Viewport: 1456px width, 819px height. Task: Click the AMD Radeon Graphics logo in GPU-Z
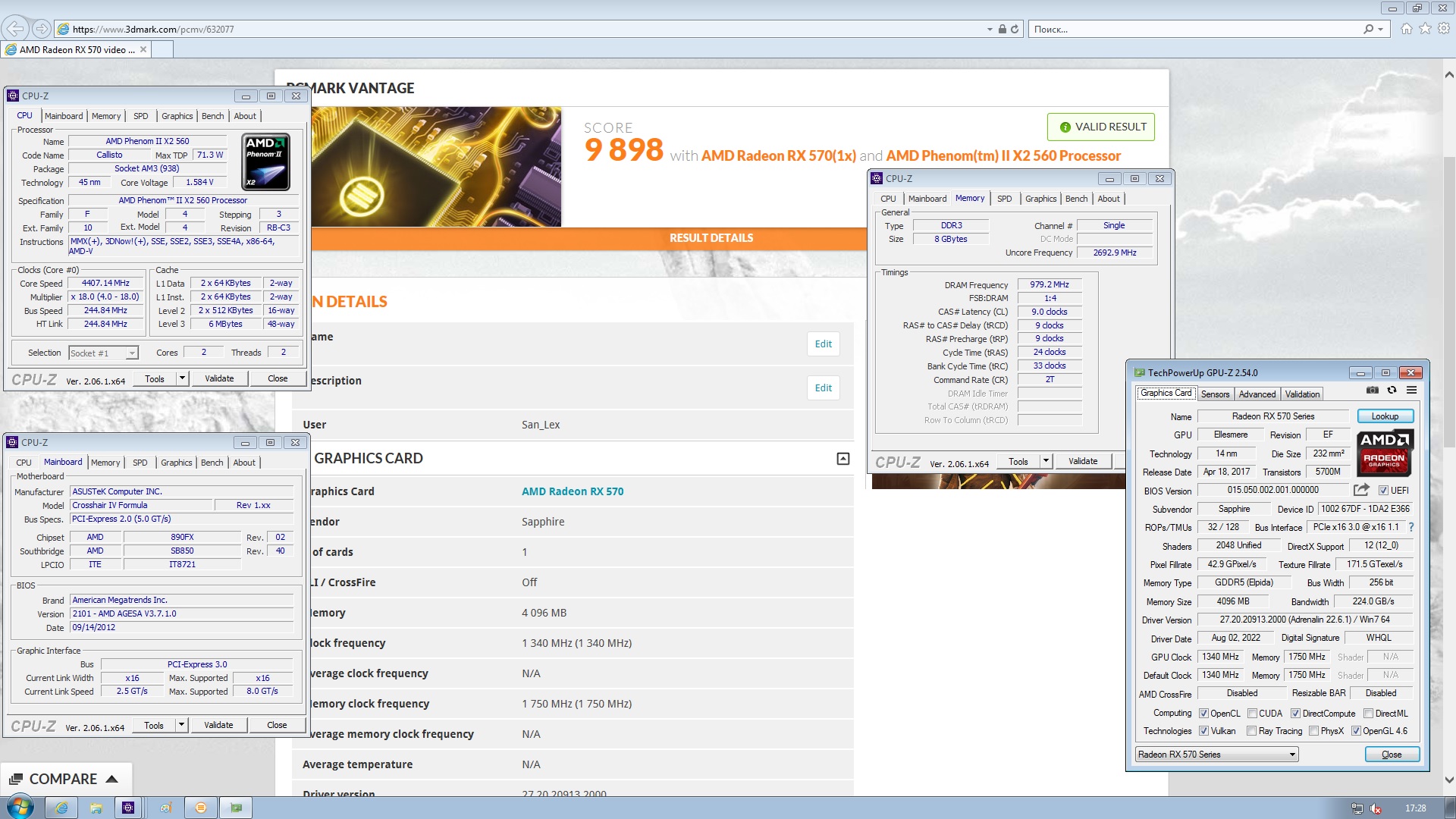pyautogui.click(x=1384, y=453)
